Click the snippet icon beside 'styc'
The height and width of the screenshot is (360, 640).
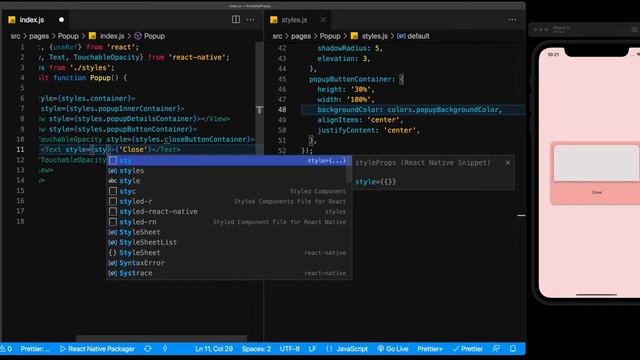pyautogui.click(x=113, y=191)
